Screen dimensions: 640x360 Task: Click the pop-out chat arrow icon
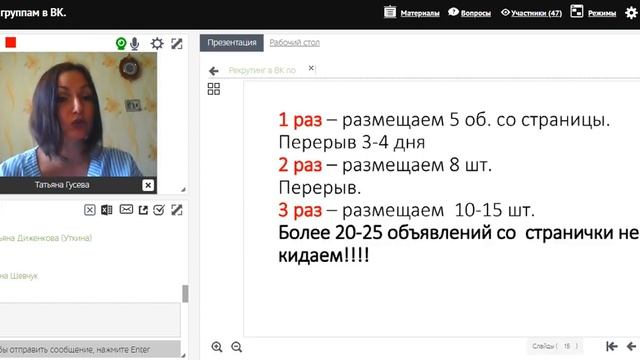point(143,210)
